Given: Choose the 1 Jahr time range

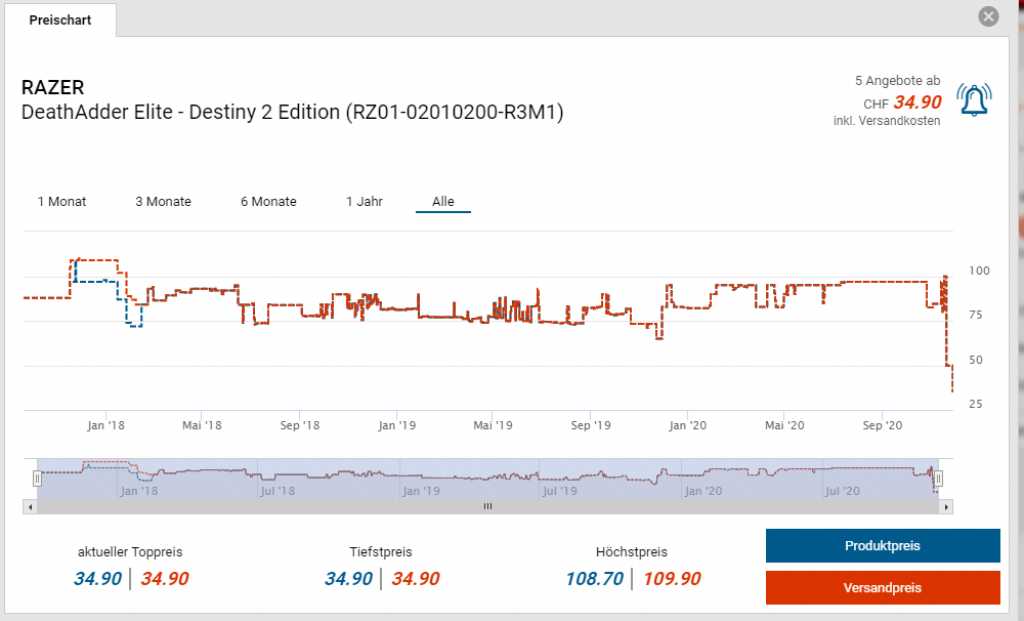Looking at the screenshot, I should pos(364,201).
